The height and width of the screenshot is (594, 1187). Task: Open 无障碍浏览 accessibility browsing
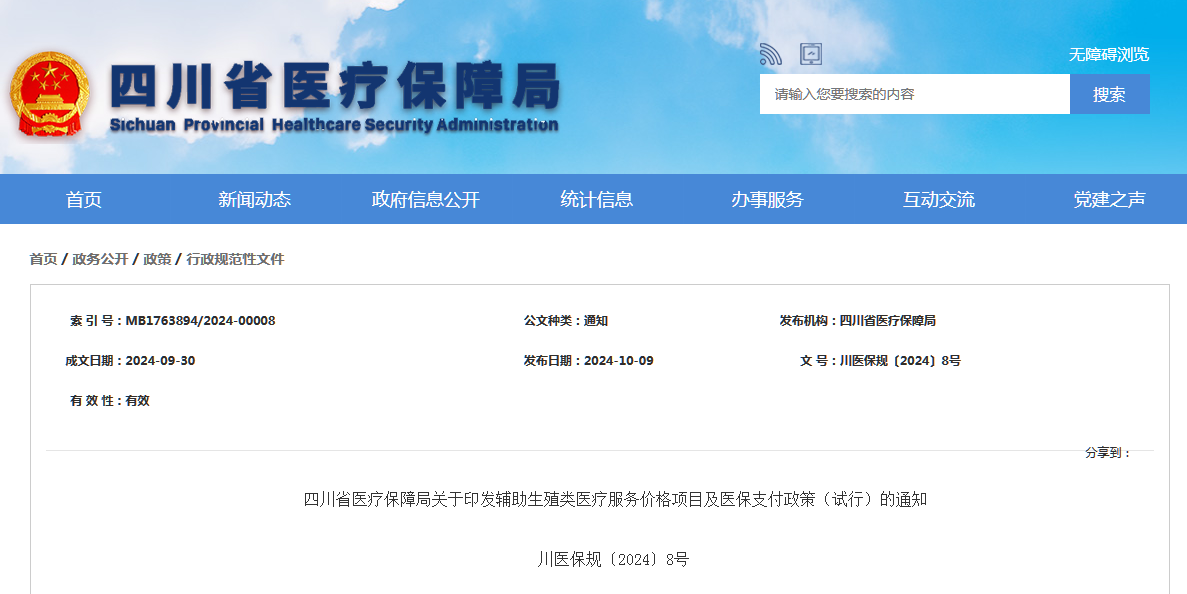[1110, 55]
